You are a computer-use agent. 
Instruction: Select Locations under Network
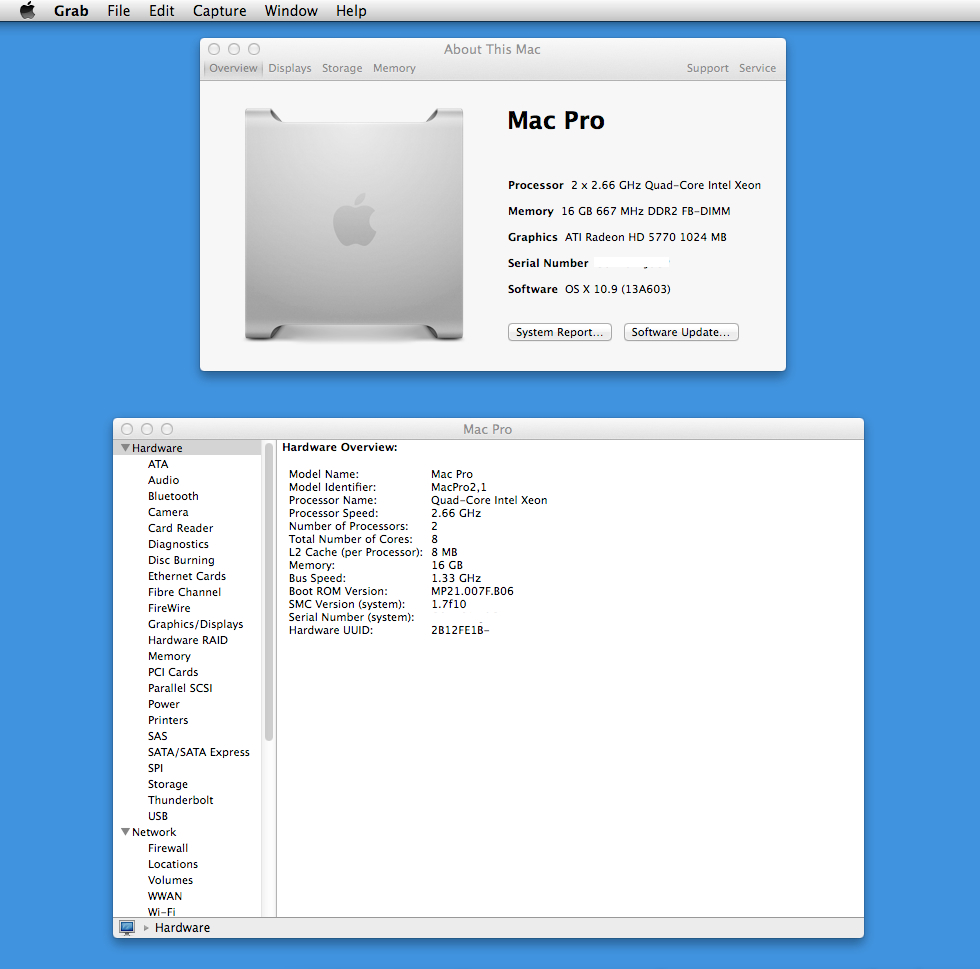173,864
